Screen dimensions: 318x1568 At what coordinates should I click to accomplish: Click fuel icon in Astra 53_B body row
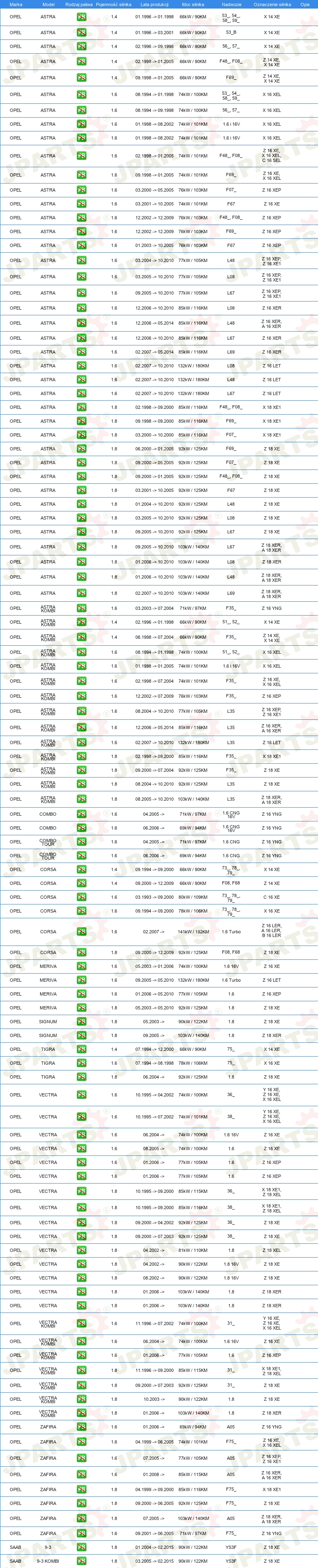pos(81,33)
